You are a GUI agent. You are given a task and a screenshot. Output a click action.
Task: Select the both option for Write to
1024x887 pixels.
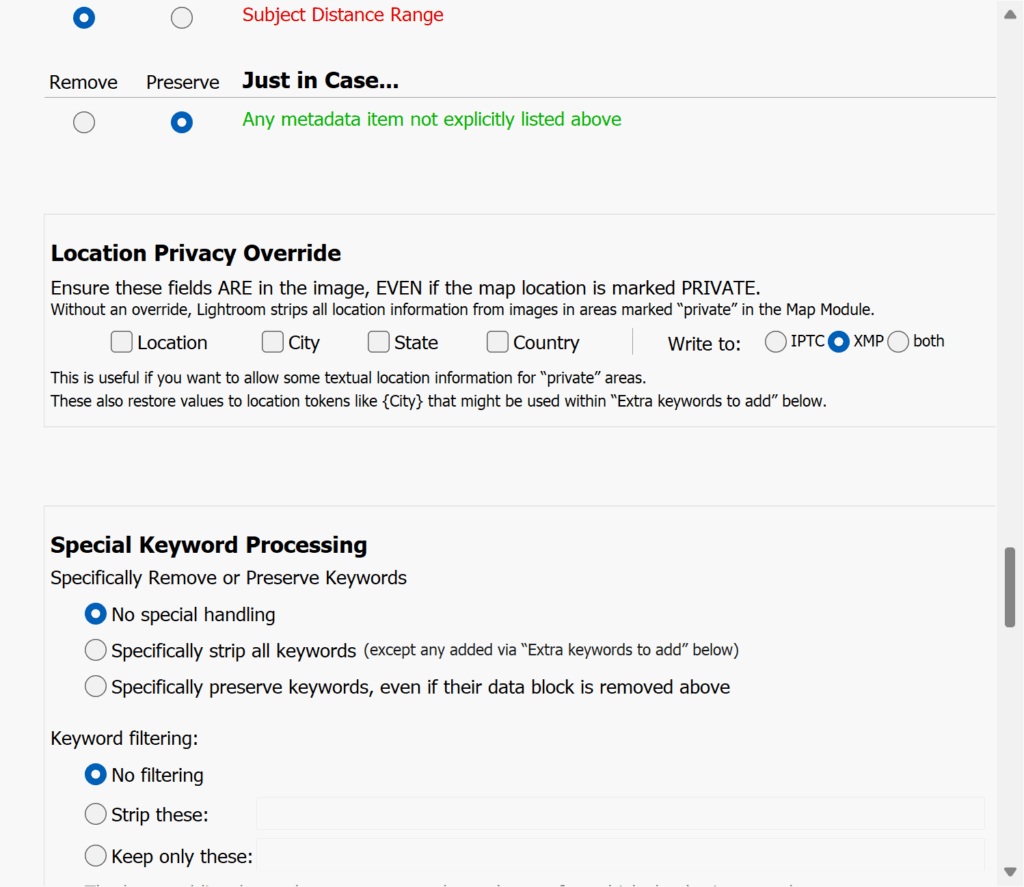point(898,342)
